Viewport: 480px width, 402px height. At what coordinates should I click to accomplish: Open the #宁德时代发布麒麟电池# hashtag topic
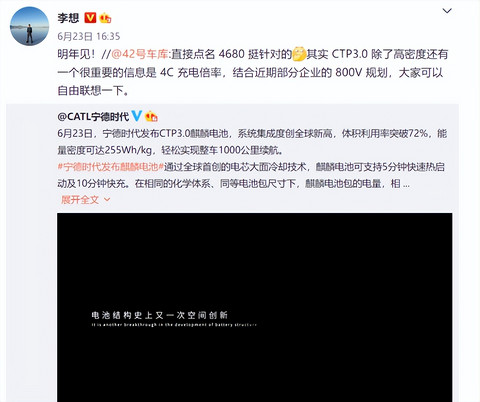click(x=110, y=167)
